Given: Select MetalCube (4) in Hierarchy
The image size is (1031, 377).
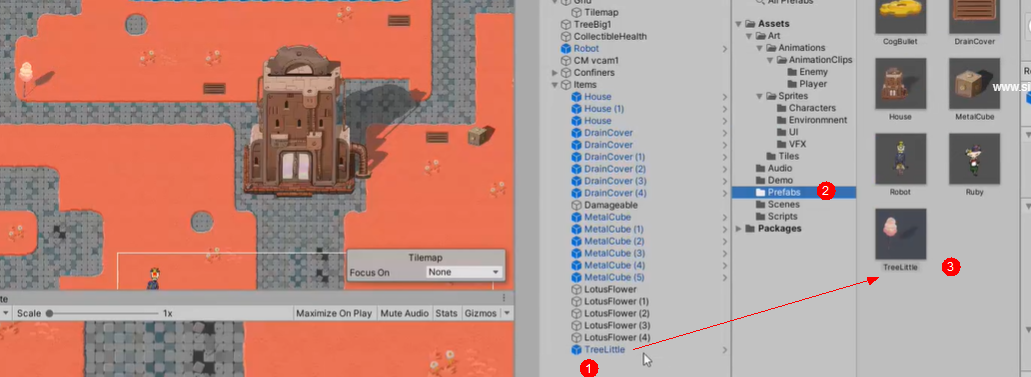Looking at the screenshot, I should 615,265.
